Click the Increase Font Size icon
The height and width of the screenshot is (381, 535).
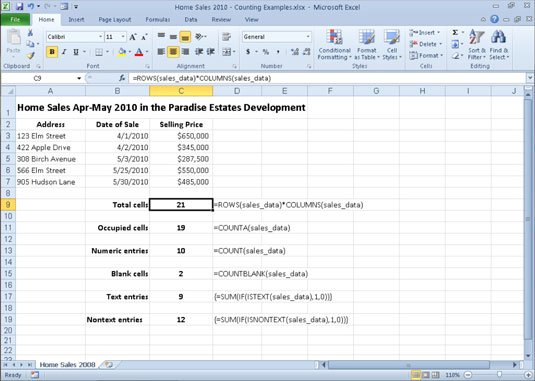click(x=133, y=37)
